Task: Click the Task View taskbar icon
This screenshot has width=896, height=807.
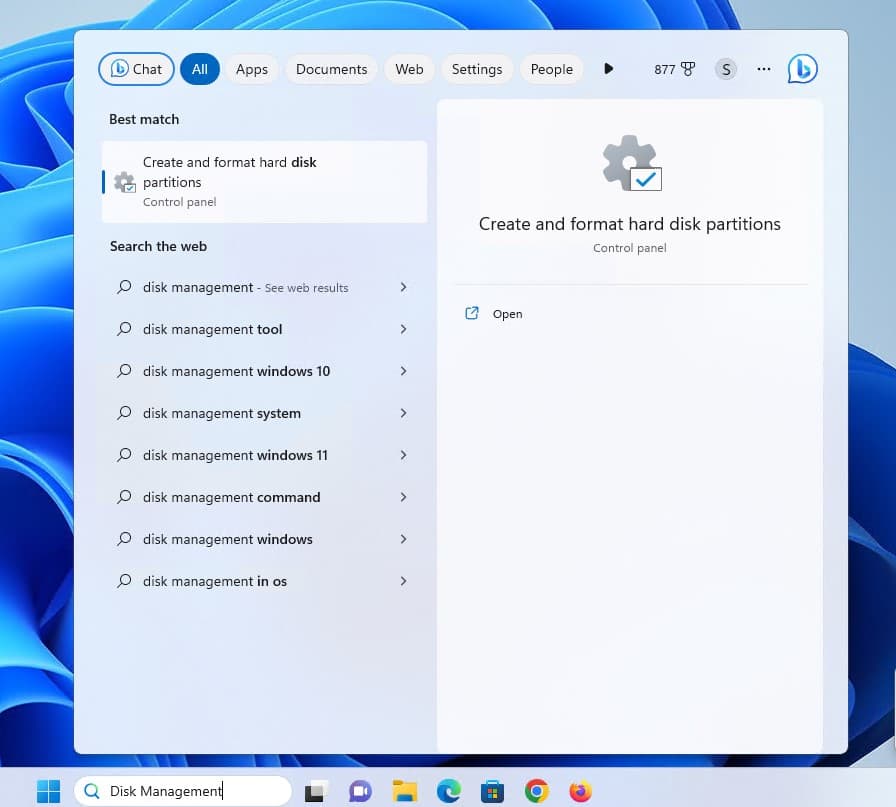Action: coord(316,791)
